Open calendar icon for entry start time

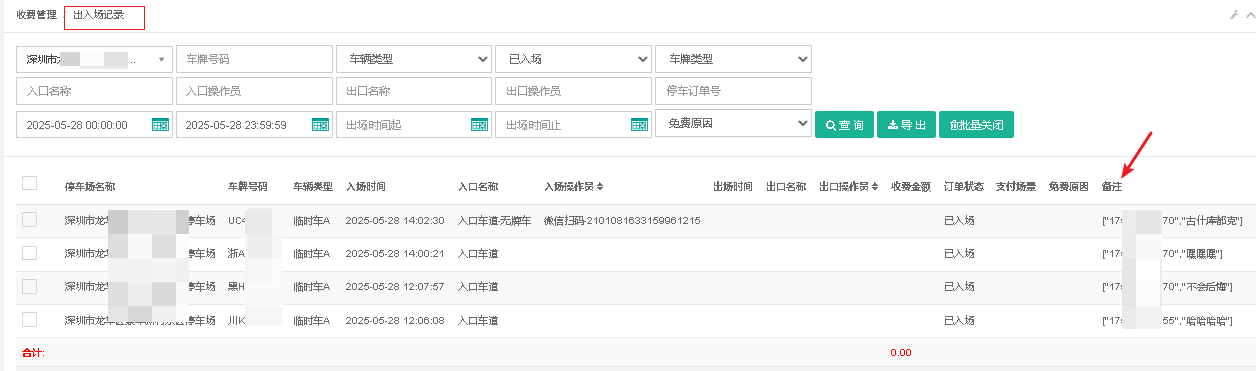(x=160, y=125)
